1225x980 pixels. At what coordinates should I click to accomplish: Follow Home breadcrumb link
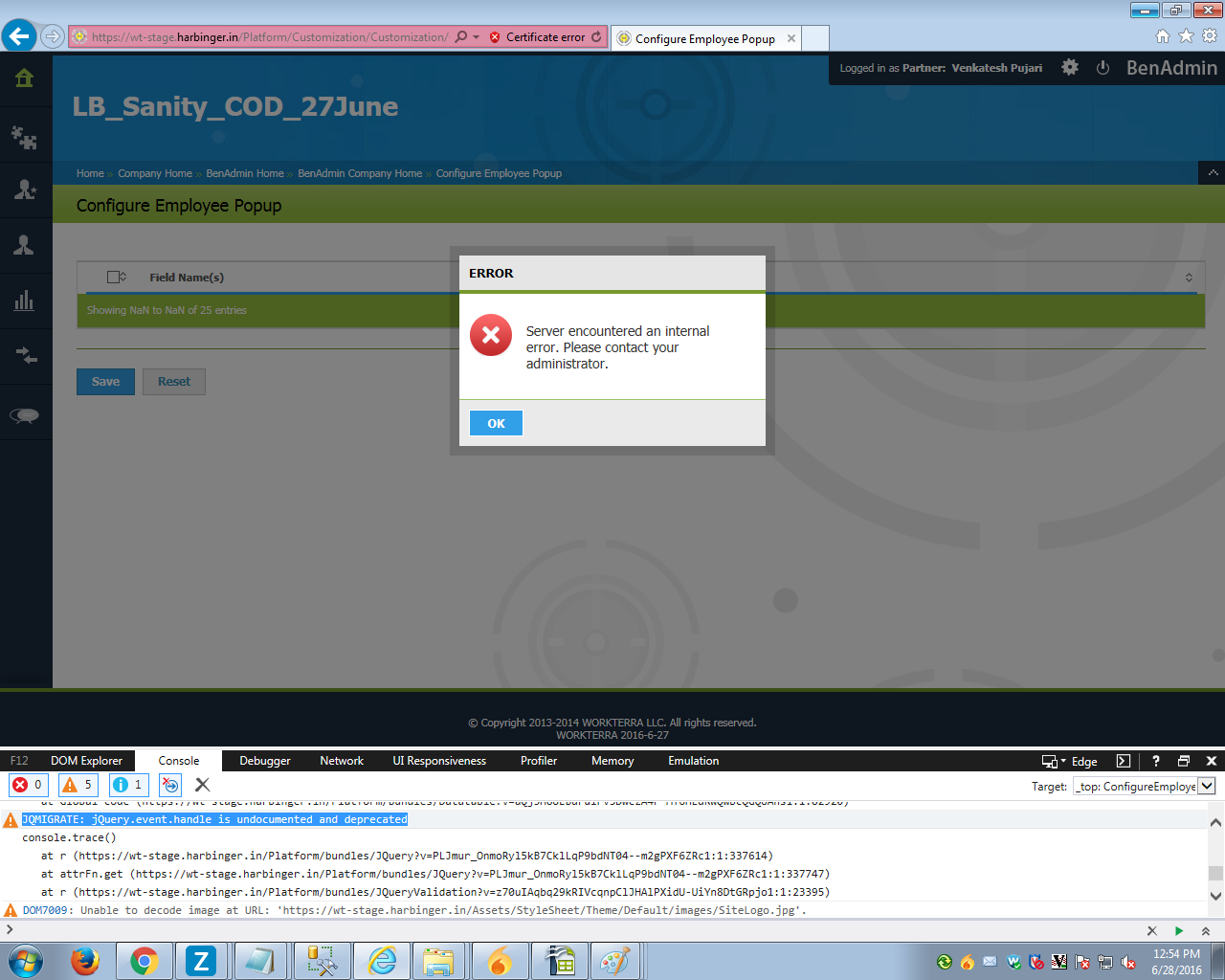[x=90, y=173]
